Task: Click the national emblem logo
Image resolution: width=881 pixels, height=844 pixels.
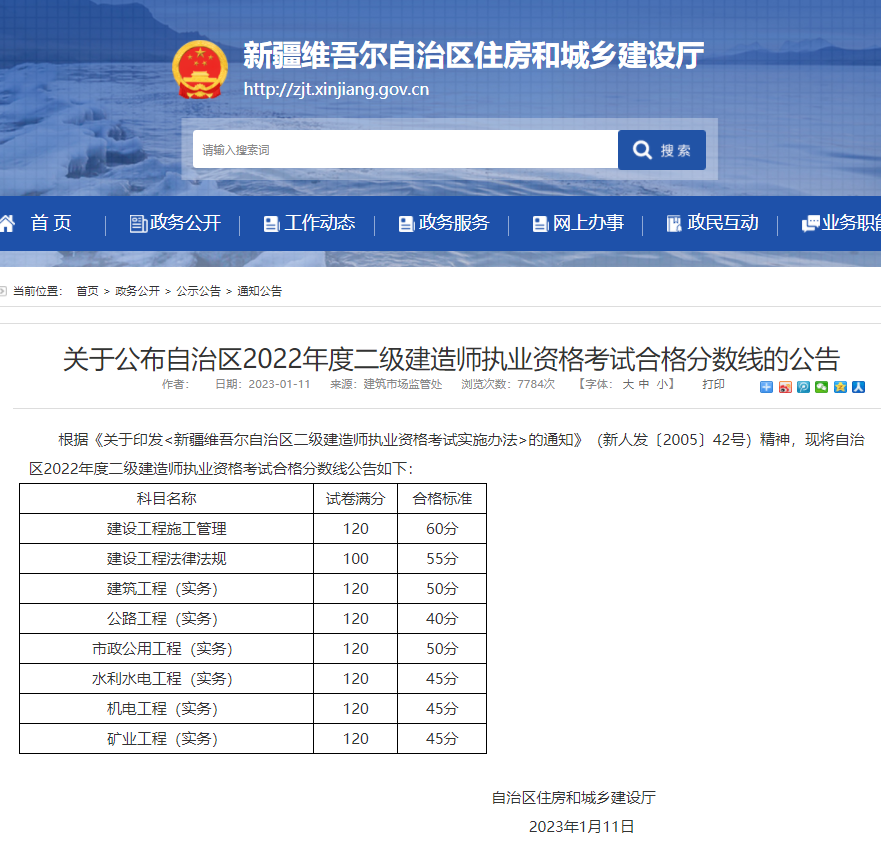Action: [x=200, y=68]
